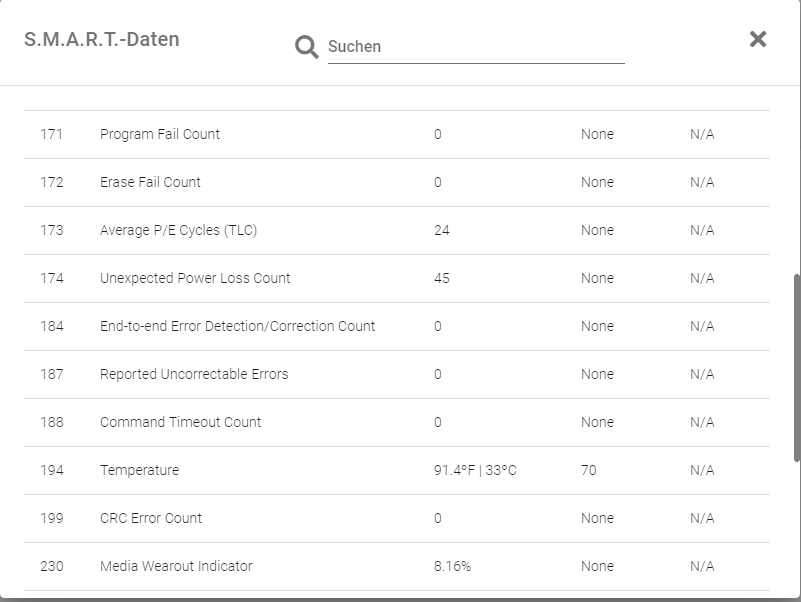The height and width of the screenshot is (602, 801).
Task: Select the CRC Error Count row
Action: 151,518
